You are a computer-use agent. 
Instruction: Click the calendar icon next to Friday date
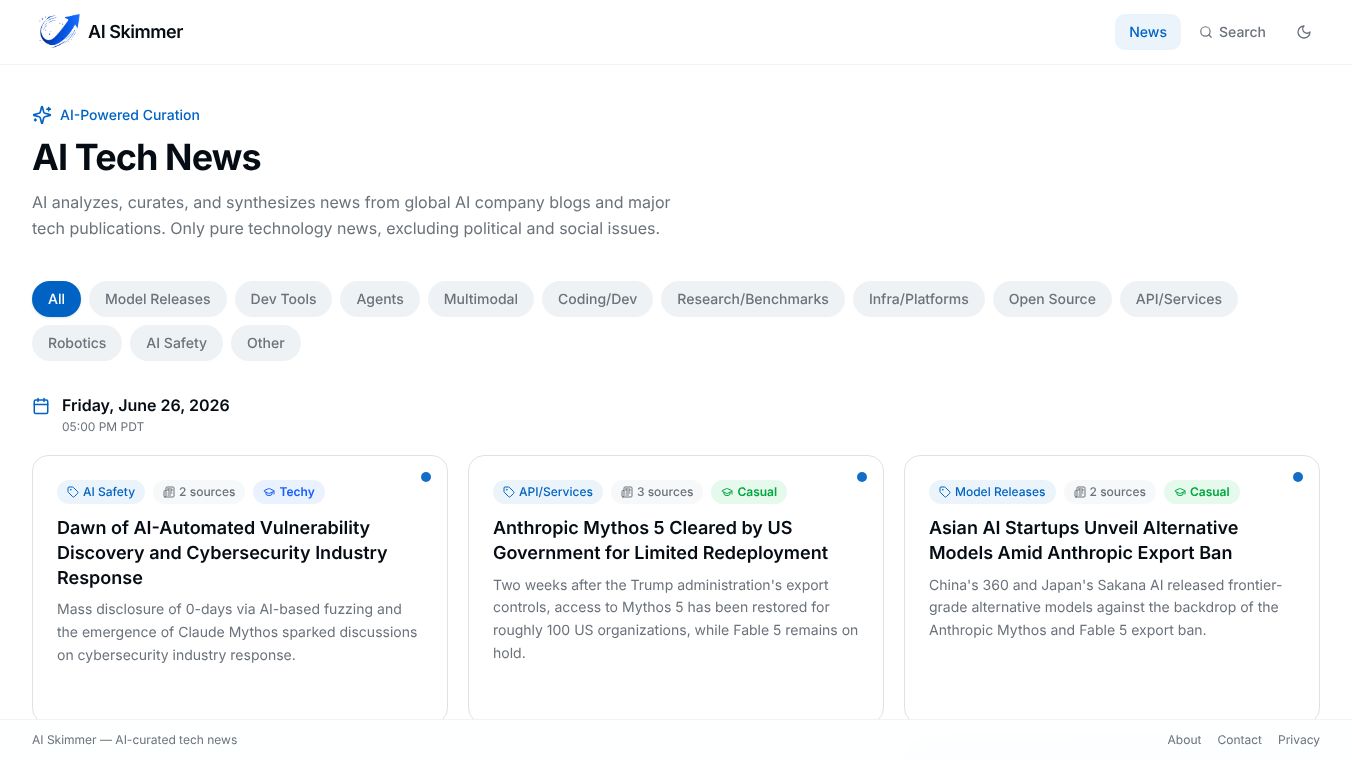point(41,406)
